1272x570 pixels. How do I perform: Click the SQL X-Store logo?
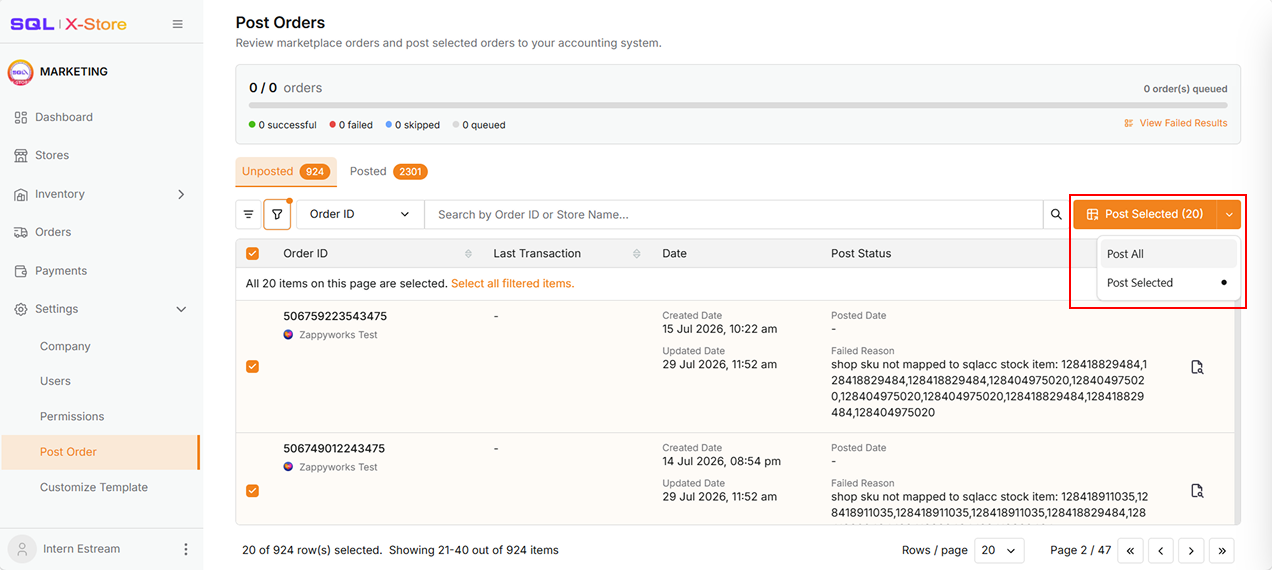[x=68, y=24]
